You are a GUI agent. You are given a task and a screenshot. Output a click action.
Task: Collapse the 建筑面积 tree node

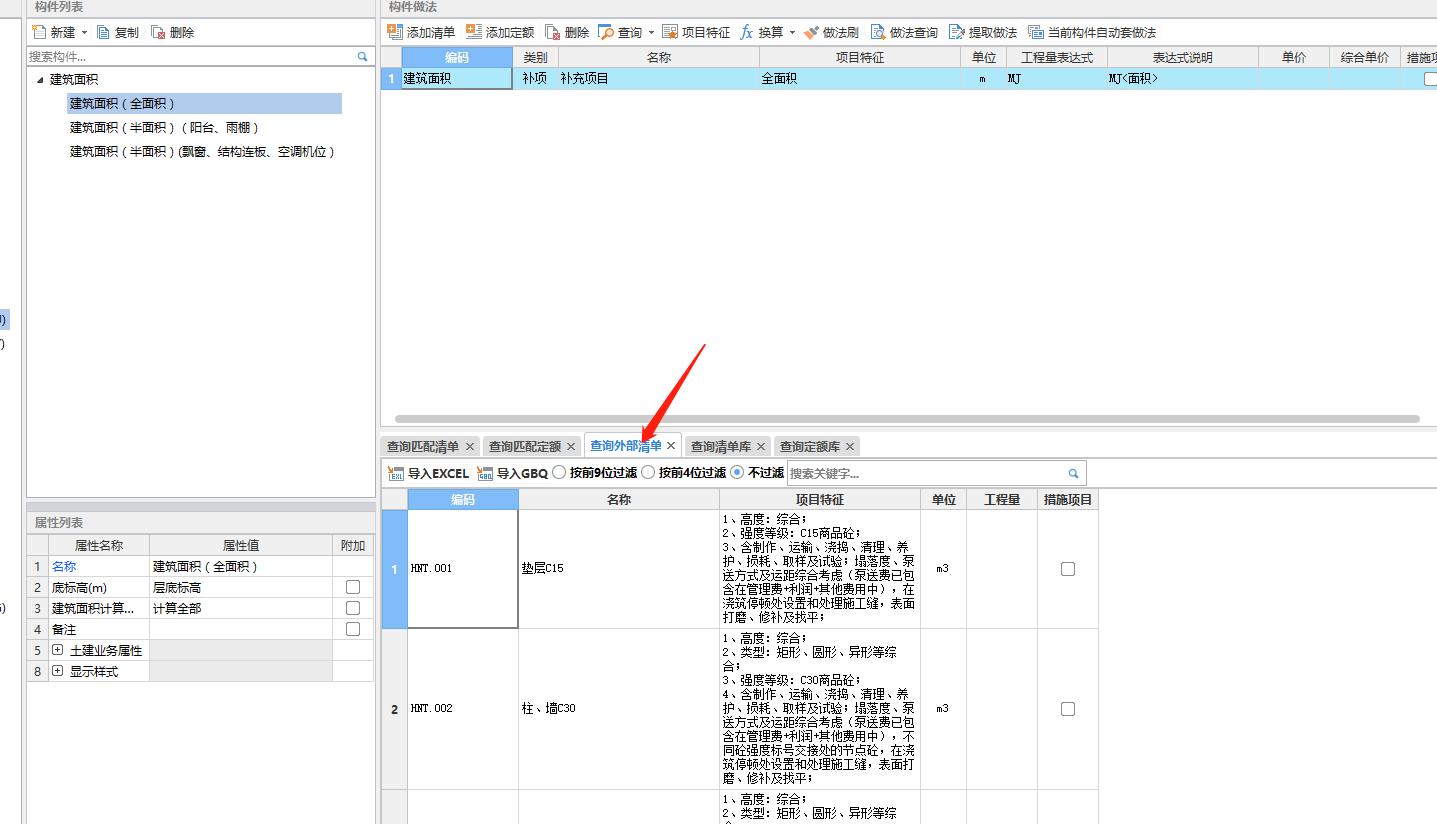[x=40, y=80]
